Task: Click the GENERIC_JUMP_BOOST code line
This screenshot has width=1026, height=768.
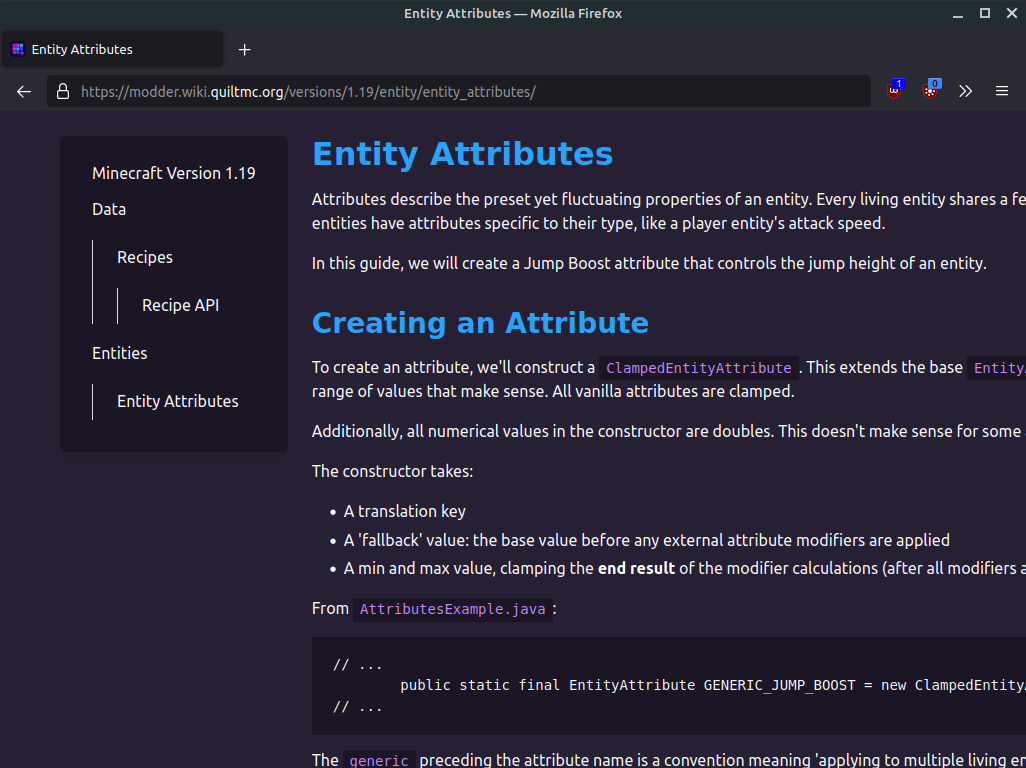Action: point(713,686)
